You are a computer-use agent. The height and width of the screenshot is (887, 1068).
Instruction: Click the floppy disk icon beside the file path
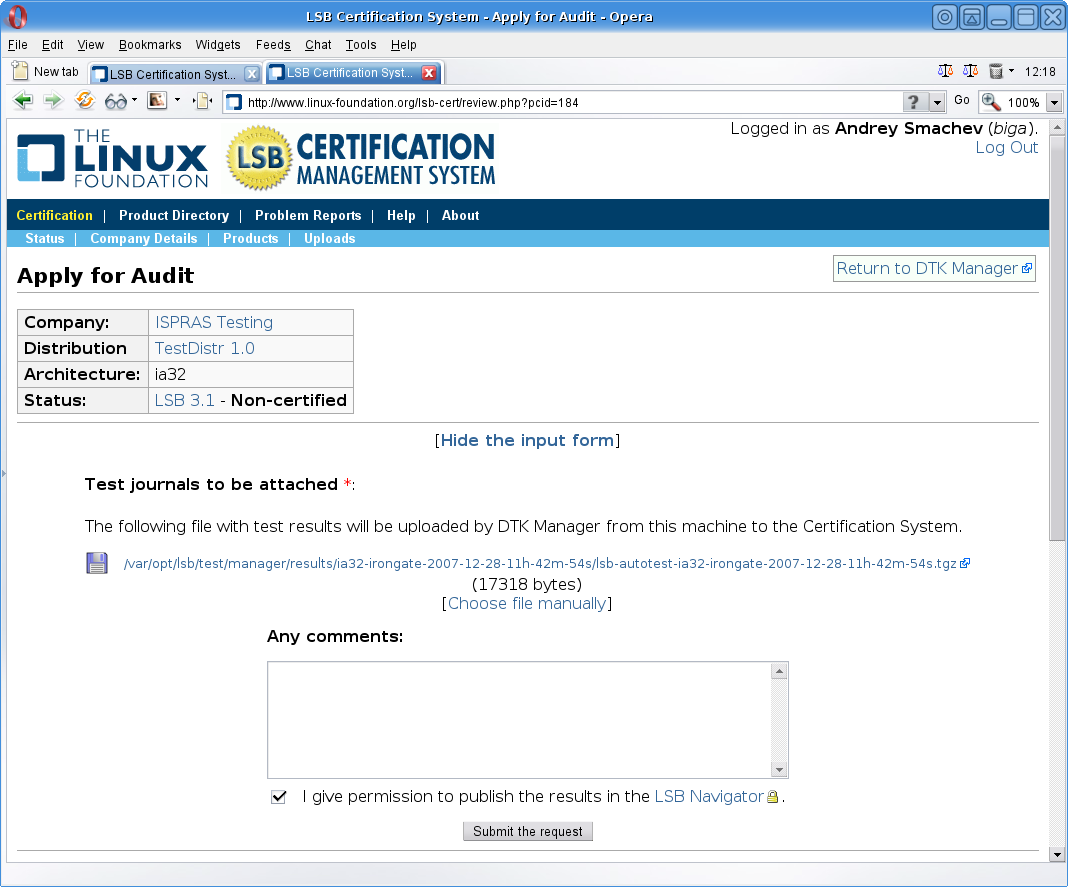(x=97, y=563)
